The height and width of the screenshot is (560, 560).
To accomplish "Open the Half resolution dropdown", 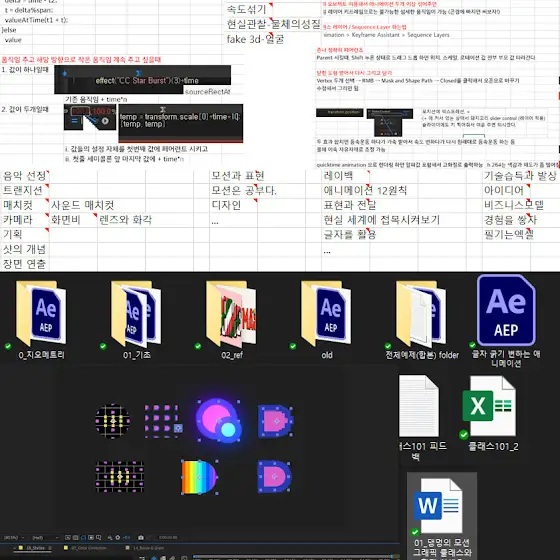I will pyautogui.click(x=45, y=538).
